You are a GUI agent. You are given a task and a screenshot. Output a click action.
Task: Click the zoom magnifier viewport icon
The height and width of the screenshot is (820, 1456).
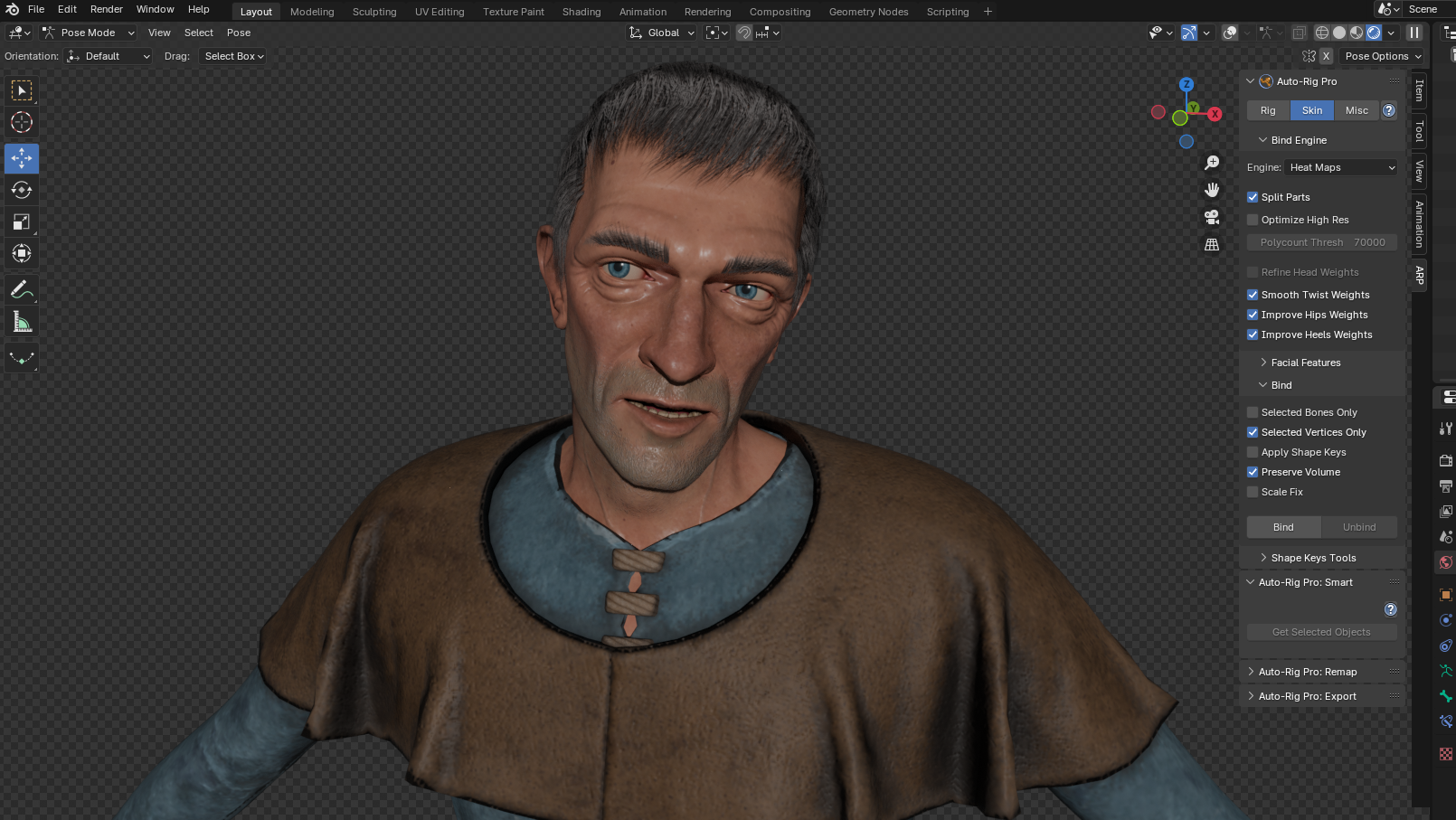click(1212, 163)
